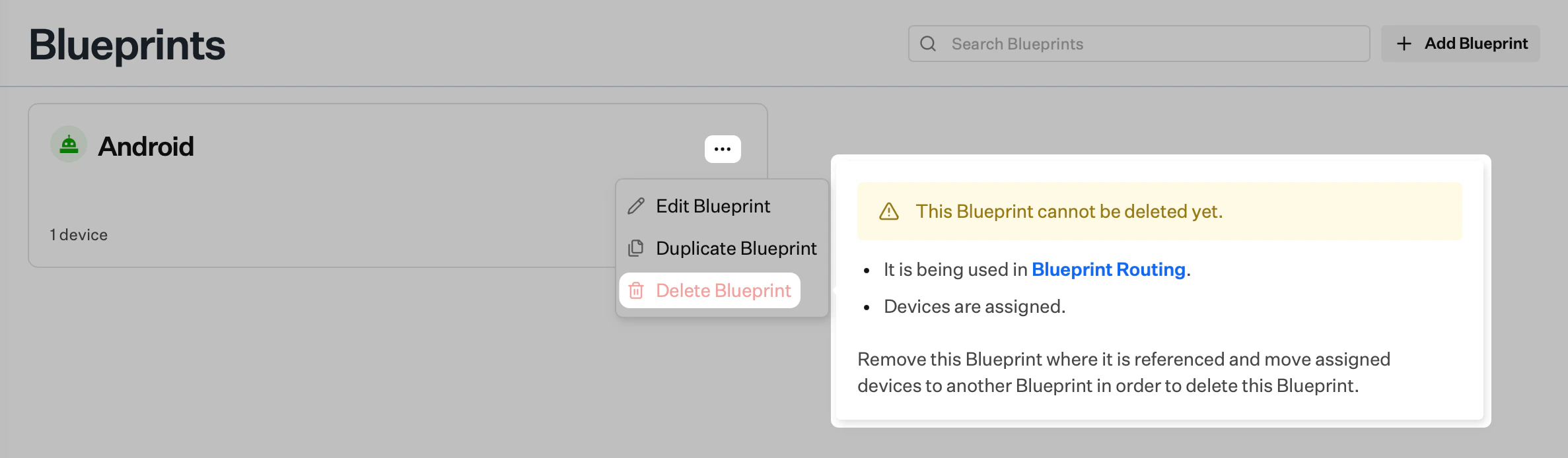Click the Android robot icon
This screenshot has width=1568, height=458.
(69, 144)
